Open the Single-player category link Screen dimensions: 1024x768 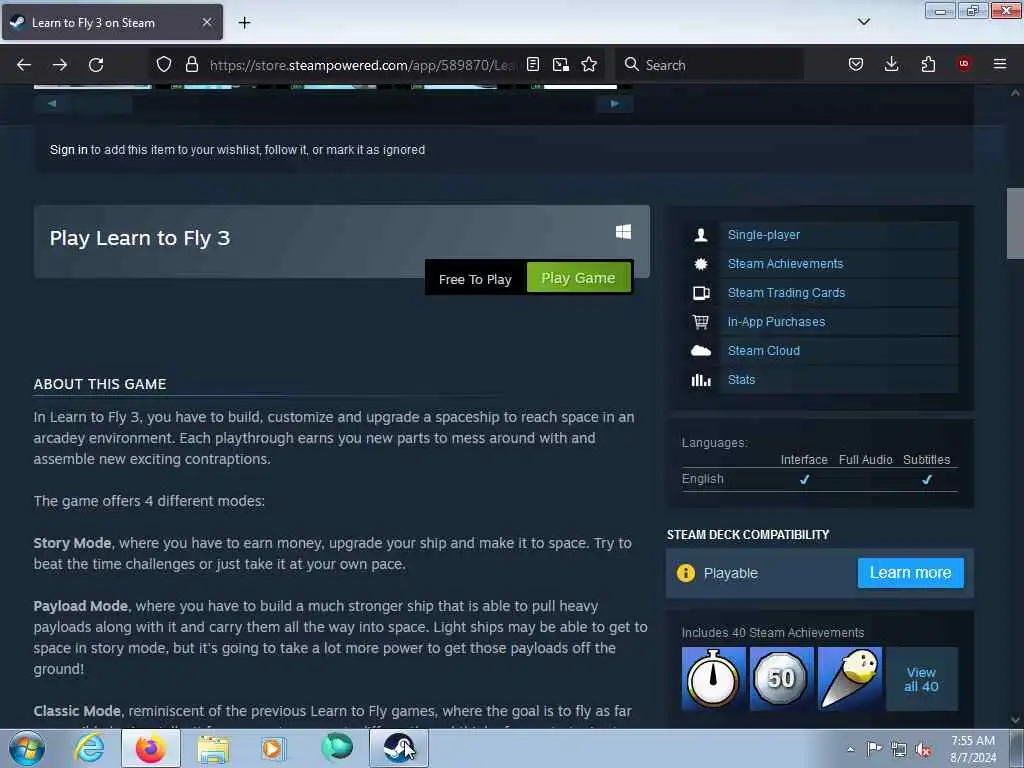tap(763, 234)
